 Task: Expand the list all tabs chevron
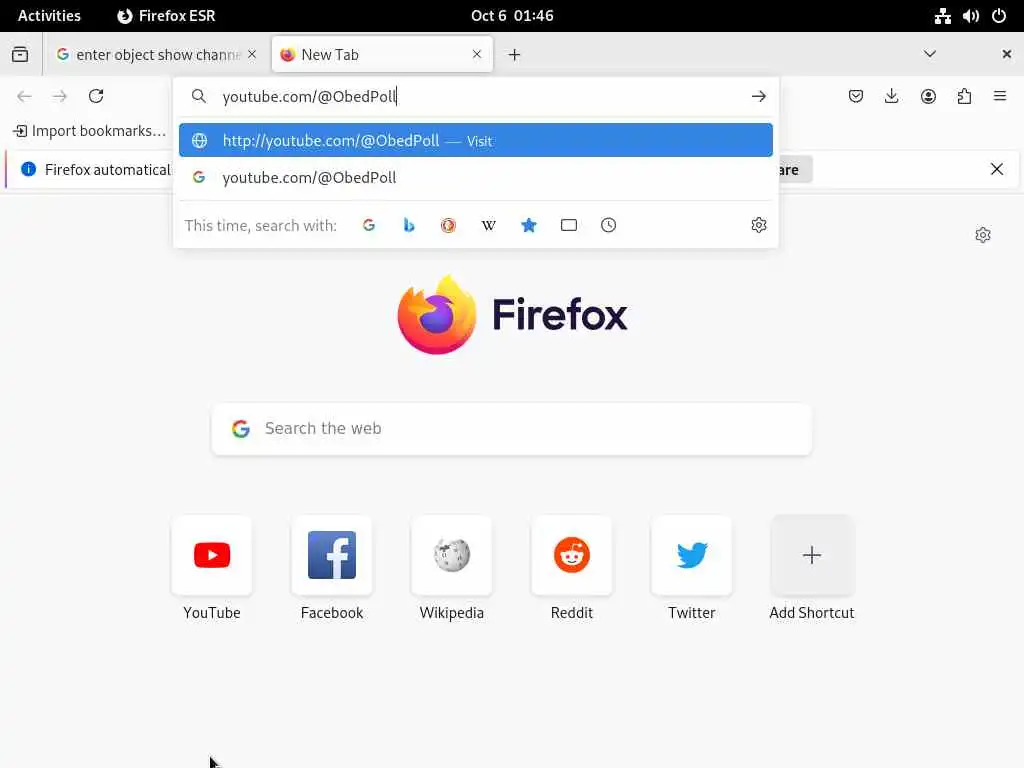click(x=930, y=54)
